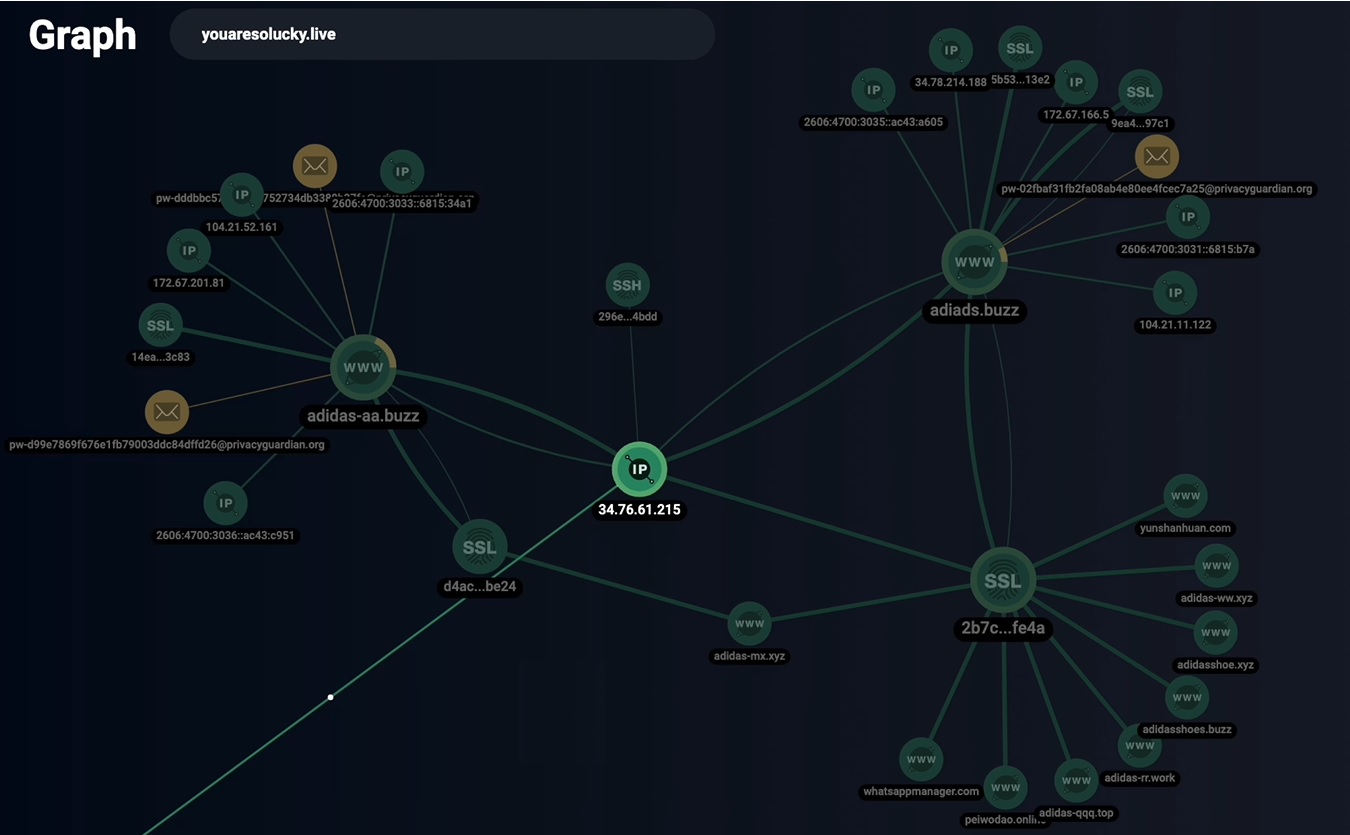The width and height of the screenshot is (1350, 835).
Task: Click the adidasshoes.buzz WWW node
Action: tap(1187, 697)
